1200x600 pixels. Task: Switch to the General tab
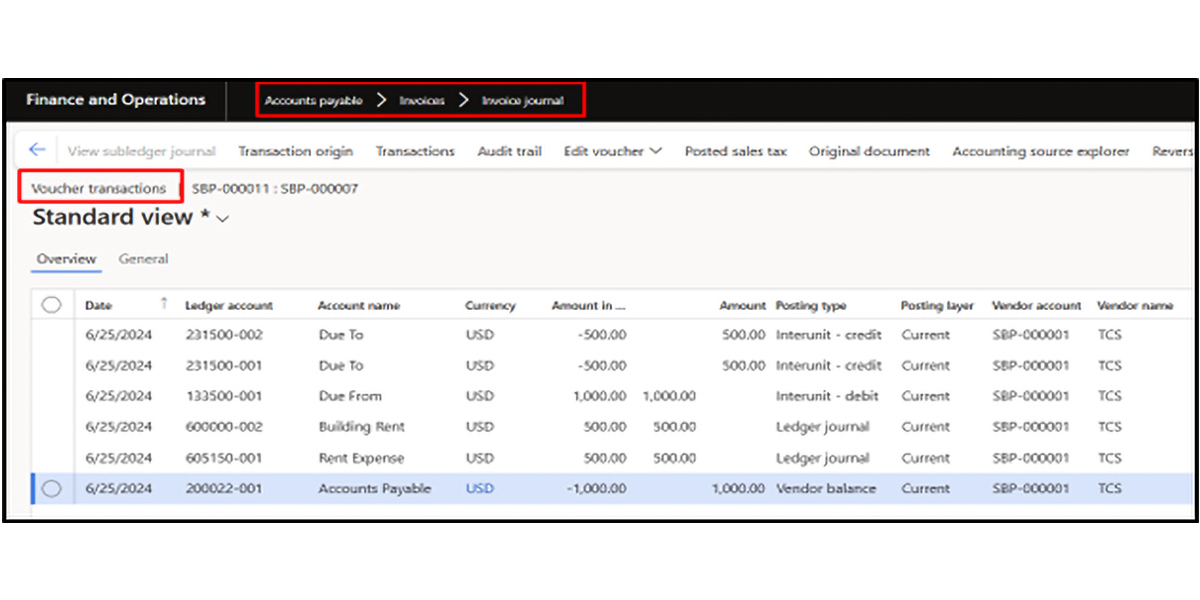pos(143,259)
